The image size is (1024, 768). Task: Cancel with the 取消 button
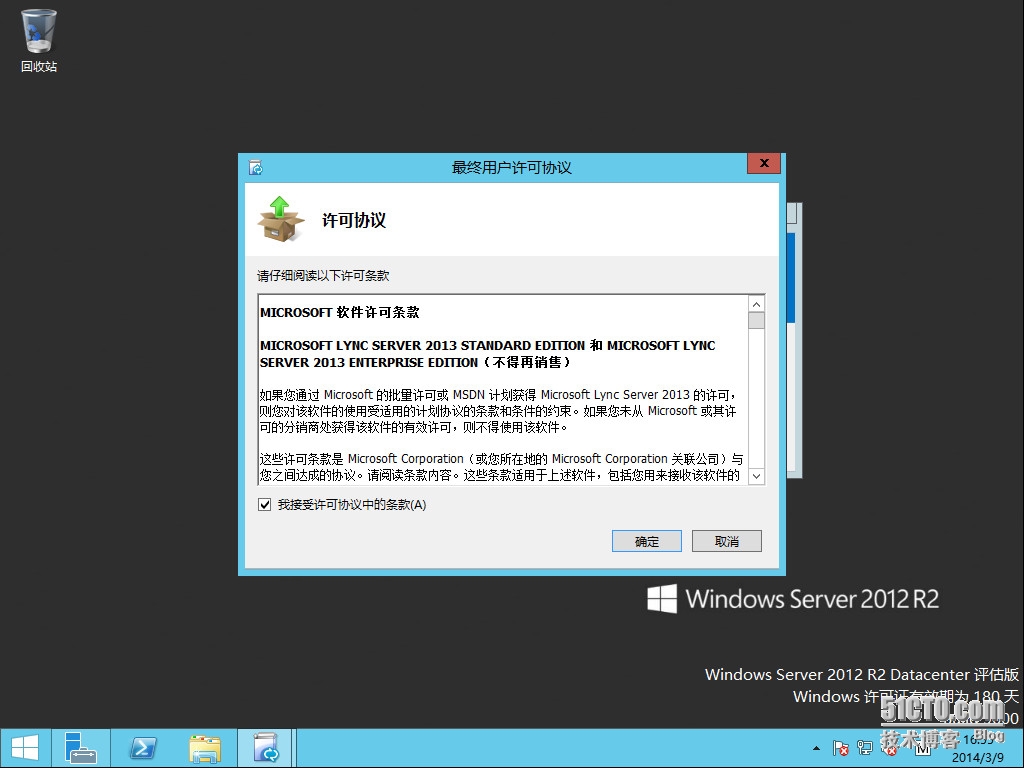(x=727, y=541)
